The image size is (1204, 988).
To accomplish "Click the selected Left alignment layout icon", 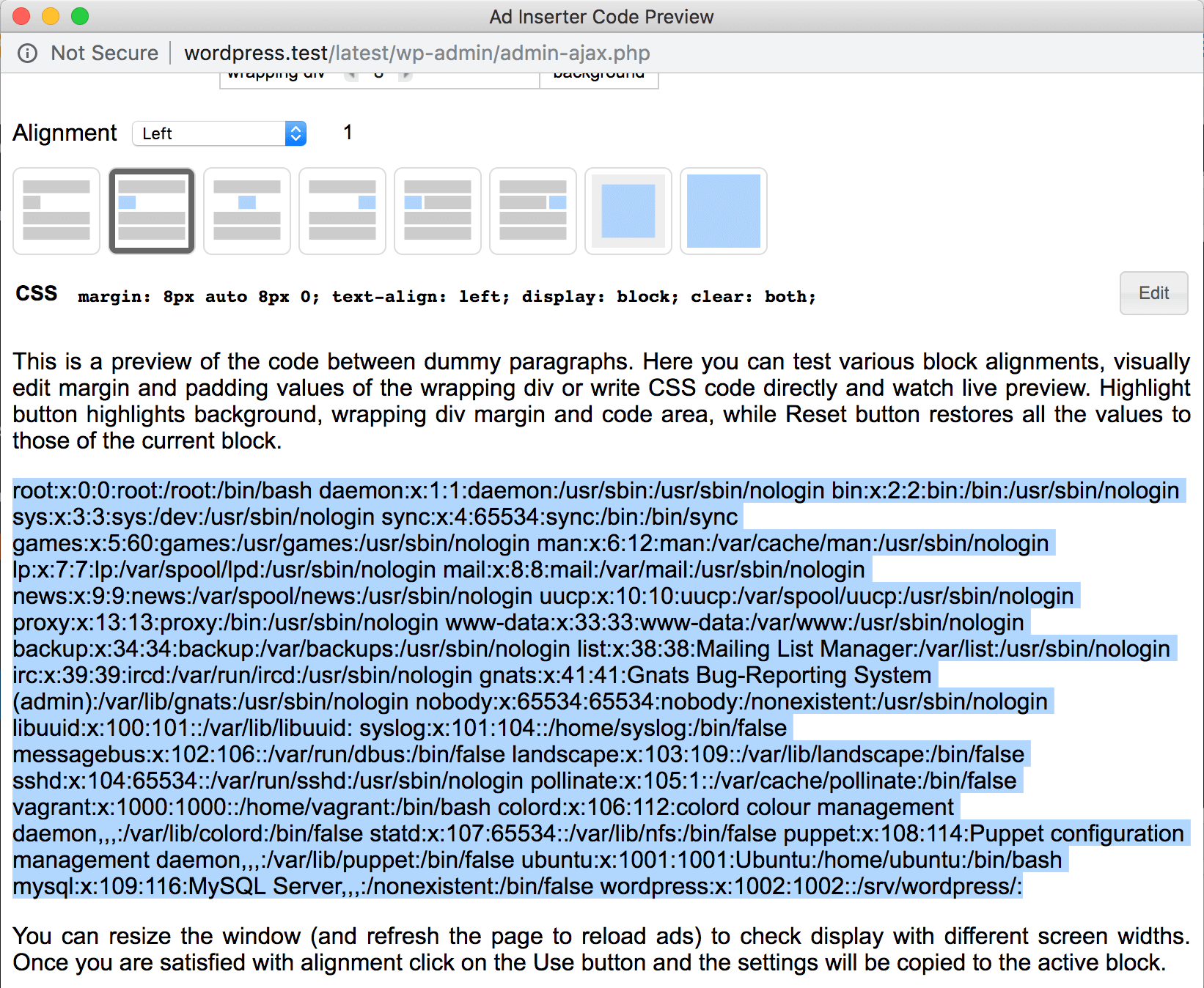I will pyautogui.click(x=152, y=211).
